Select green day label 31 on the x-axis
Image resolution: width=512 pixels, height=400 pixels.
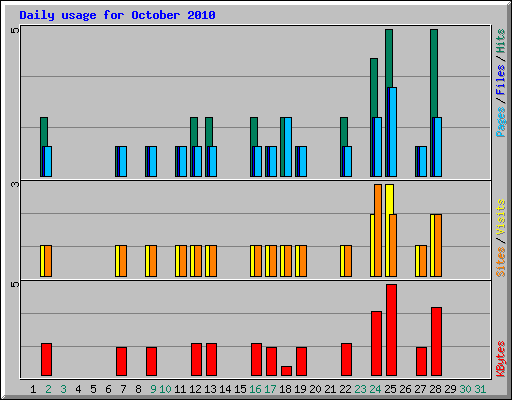(x=480, y=389)
